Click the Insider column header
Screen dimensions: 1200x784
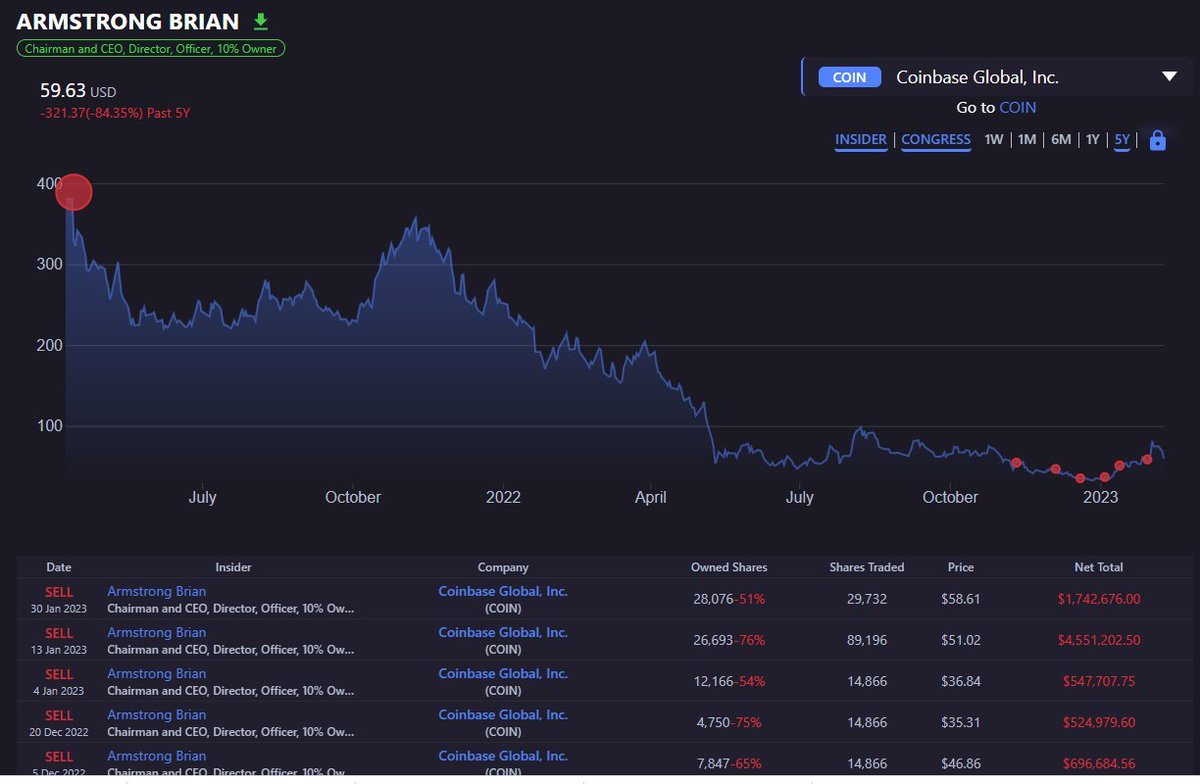[x=233, y=567]
